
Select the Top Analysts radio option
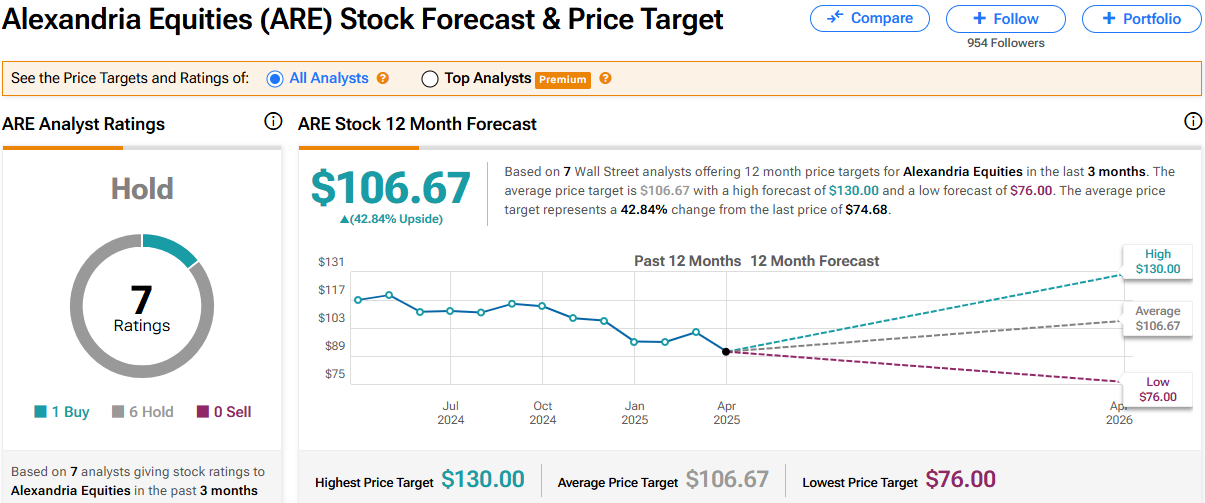pos(430,78)
